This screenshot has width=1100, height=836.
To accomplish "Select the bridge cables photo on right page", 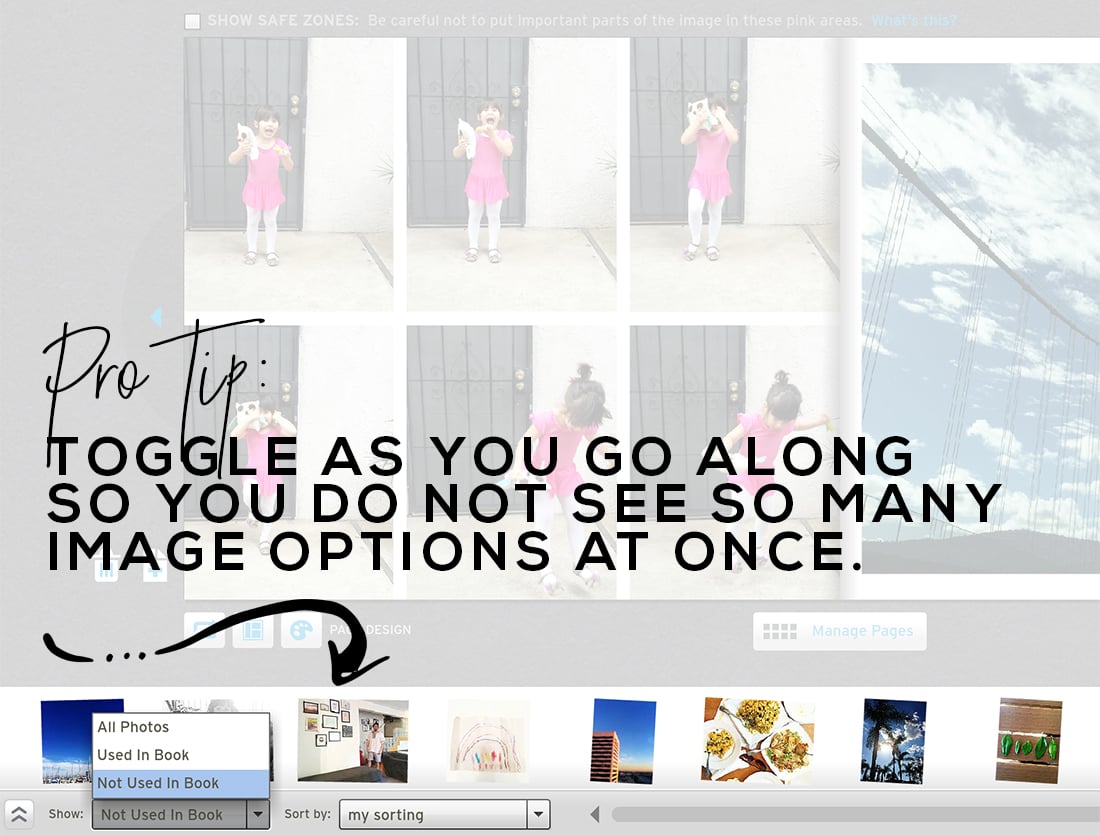I will tap(981, 318).
